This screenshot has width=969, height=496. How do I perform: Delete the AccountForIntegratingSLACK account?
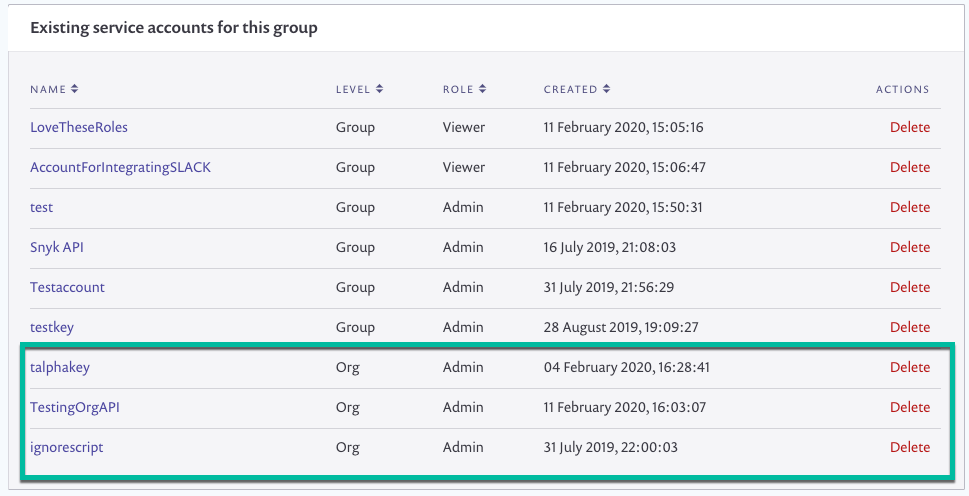pos(910,167)
